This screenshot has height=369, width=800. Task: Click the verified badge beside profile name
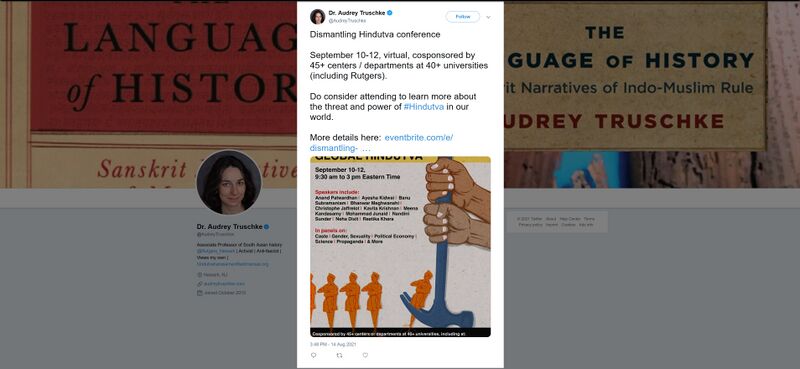pyautogui.click(x=266, y=227)
